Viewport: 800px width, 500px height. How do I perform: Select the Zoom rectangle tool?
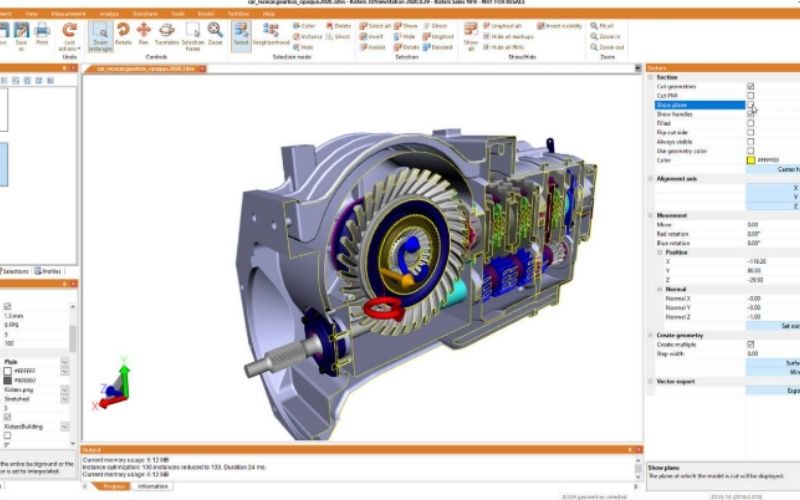point(101,36)
